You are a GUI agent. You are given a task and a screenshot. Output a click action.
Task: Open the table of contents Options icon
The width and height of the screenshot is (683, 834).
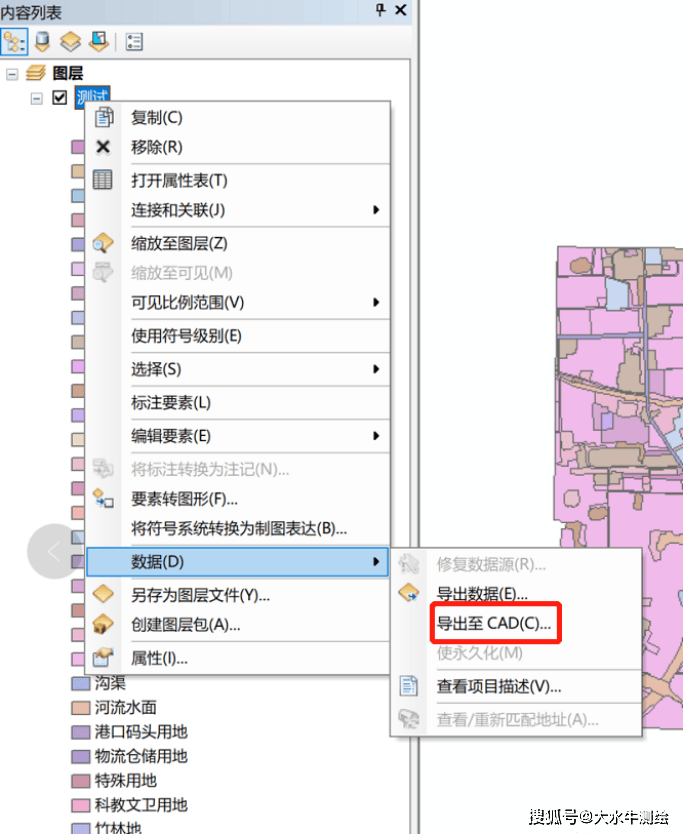(134, 41)
